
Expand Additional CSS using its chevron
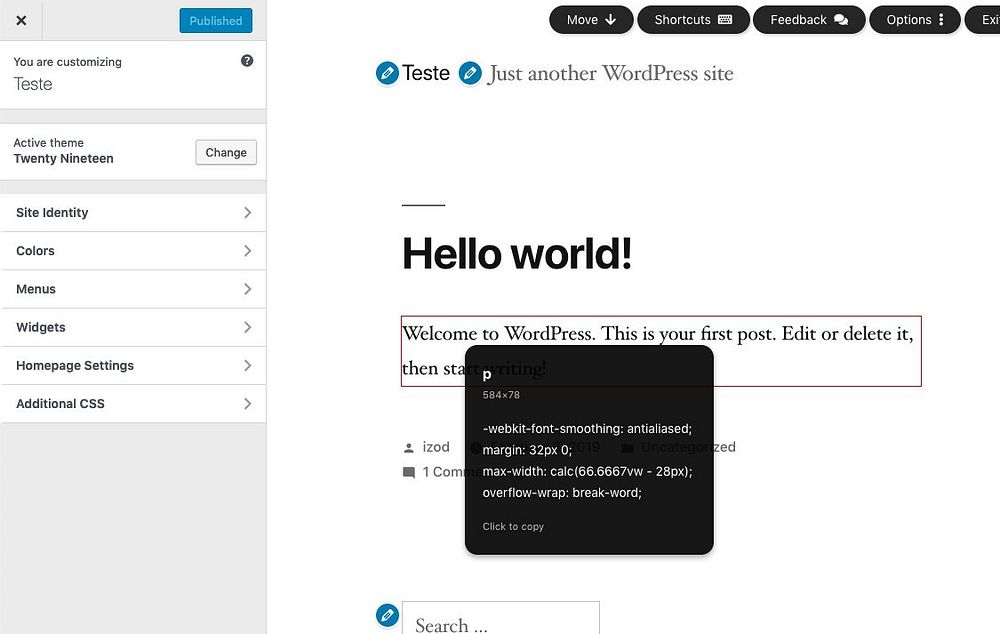click(247, 404)
